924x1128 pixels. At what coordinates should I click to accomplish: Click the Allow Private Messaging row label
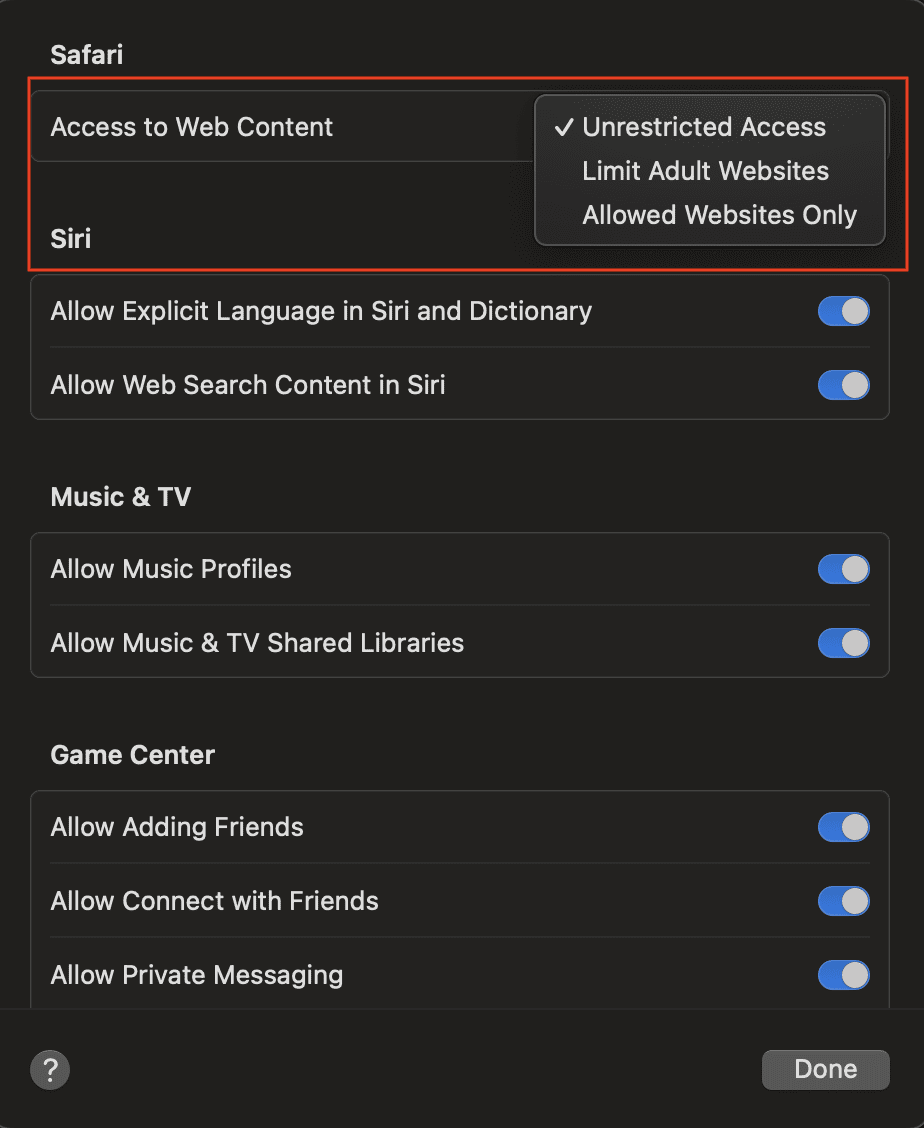[x=196, y=975]
